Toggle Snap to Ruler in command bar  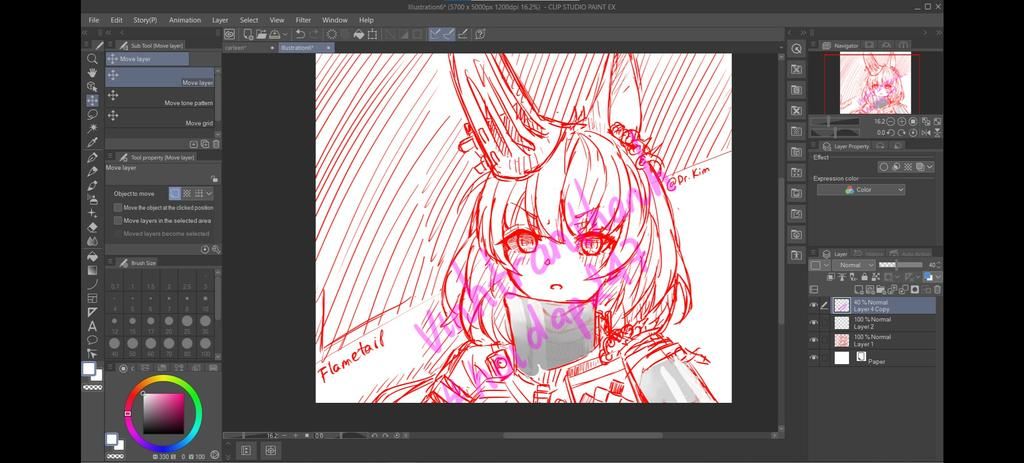click(435, 34)
